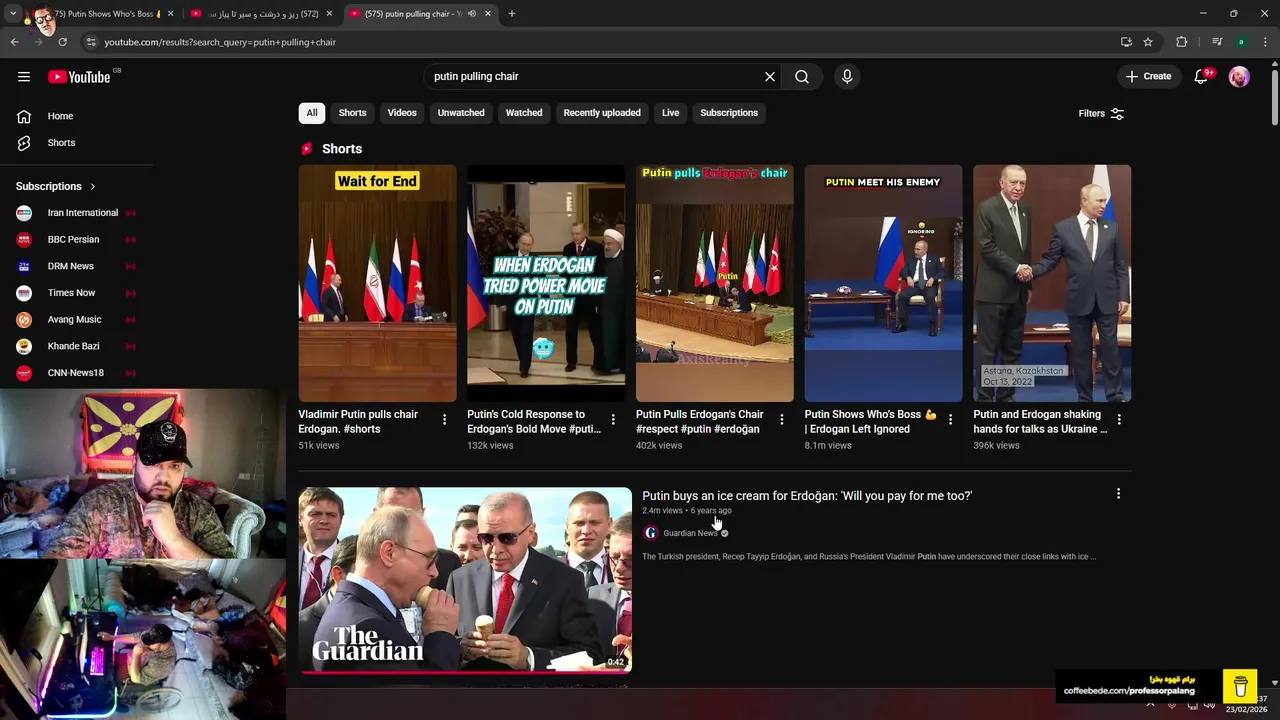Play The Guardian ice cream video thumbnail

point(465,580)
